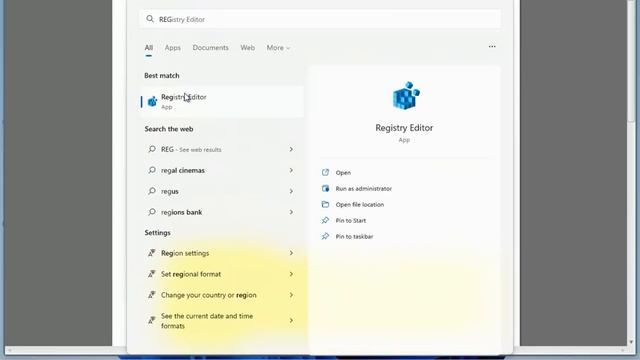Viewport: 640px width, 360px height.
Task: Expand the Region settings chevron
Action: pos(291,253)
